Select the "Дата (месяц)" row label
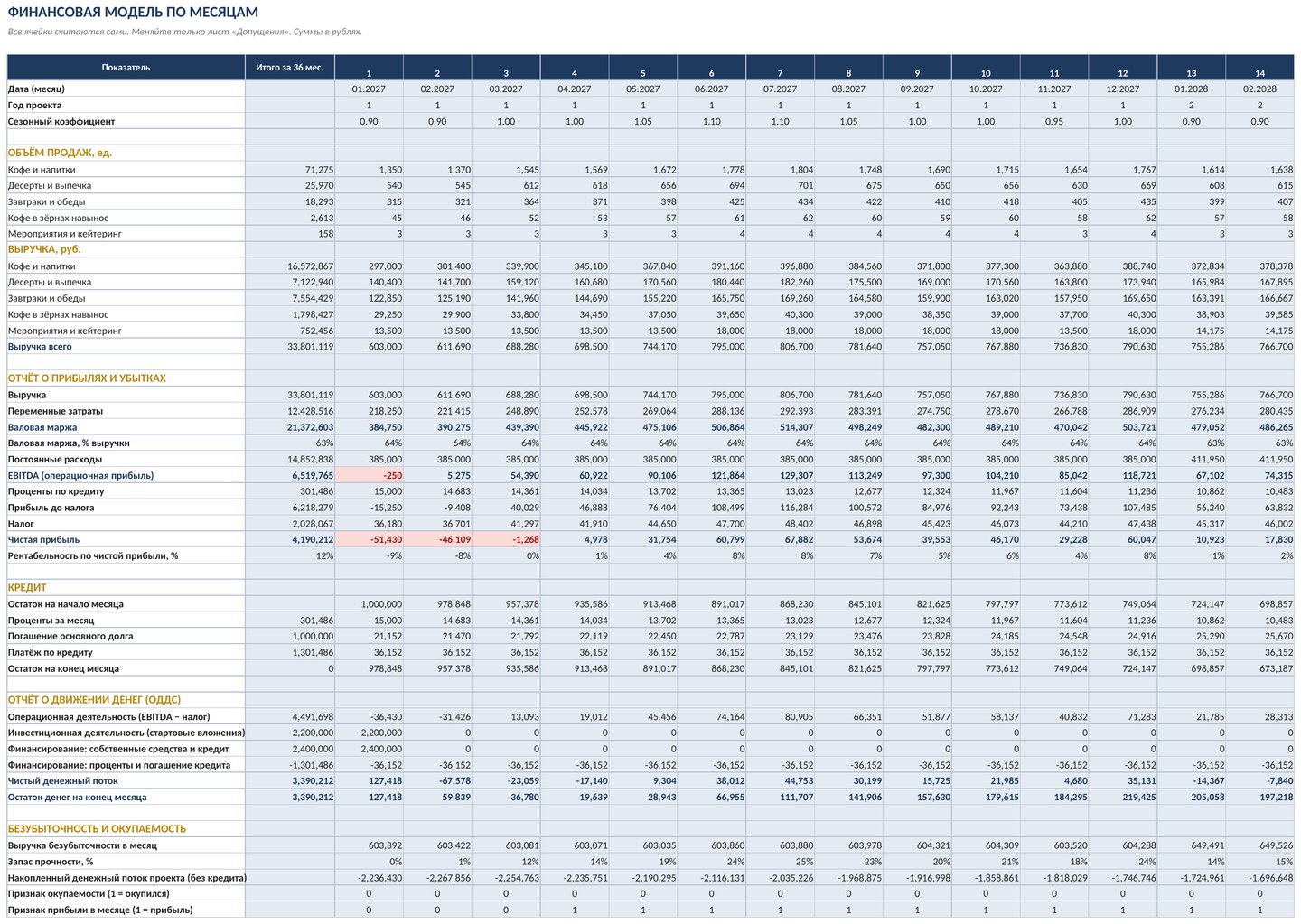 click(x=36, y=89)
